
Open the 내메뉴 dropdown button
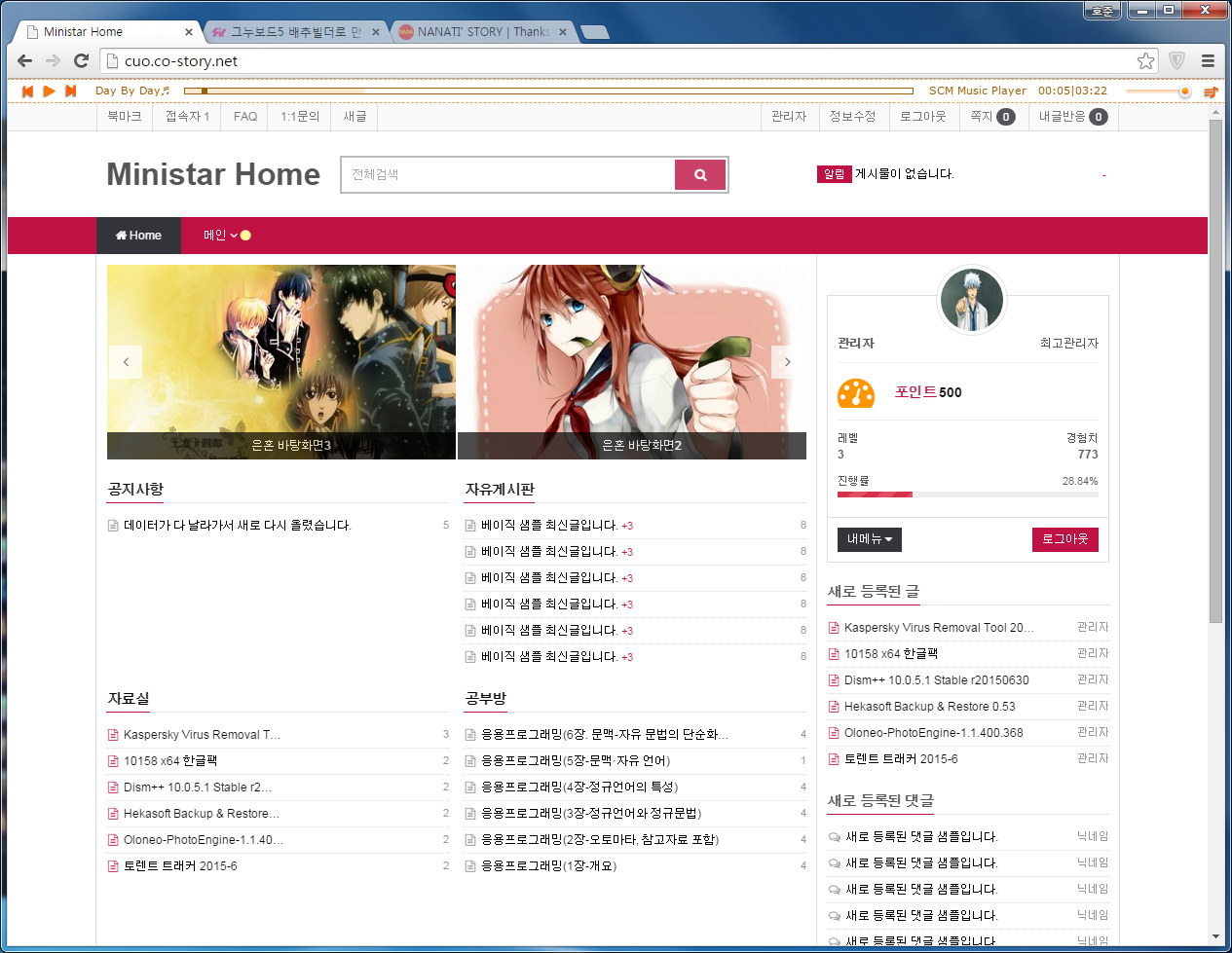[869, 539]
